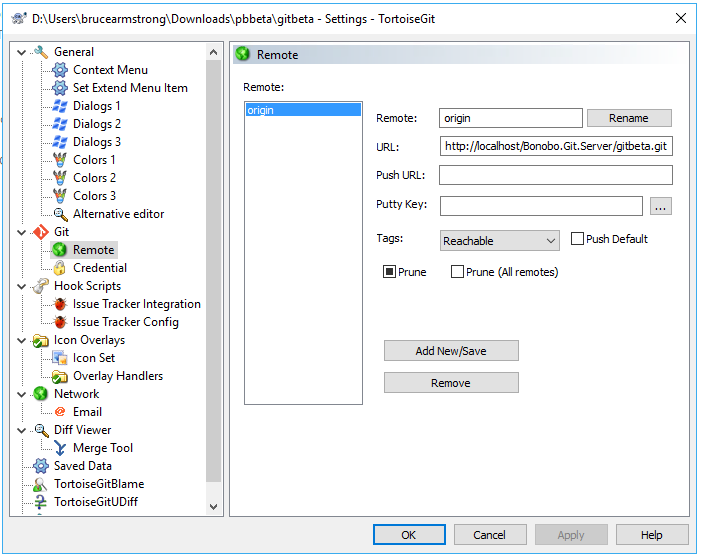This screenshot has height=560, width=702.
Task: Click the Colors 1 palette icon
Action: pyautogui.click(x=60, y=160)
